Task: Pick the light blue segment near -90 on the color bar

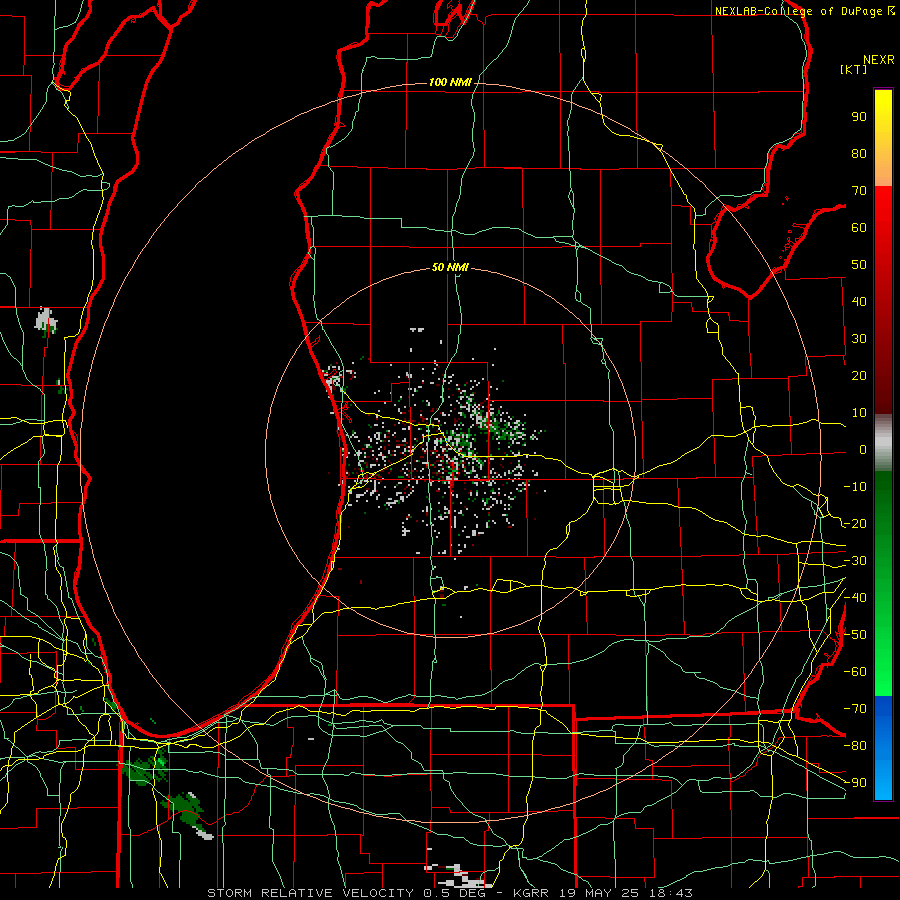Action: 883,783
